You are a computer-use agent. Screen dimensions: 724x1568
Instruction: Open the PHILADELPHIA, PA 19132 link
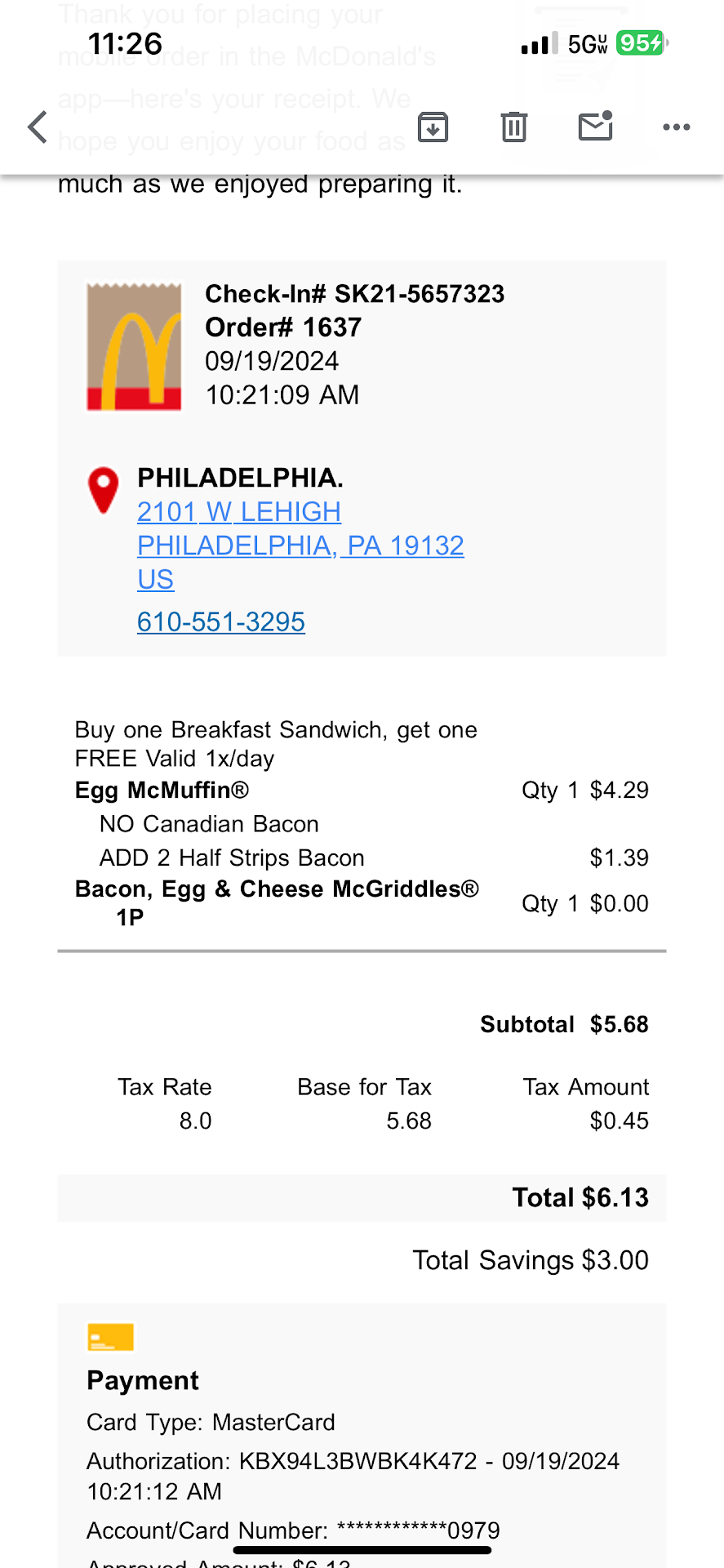300,546
